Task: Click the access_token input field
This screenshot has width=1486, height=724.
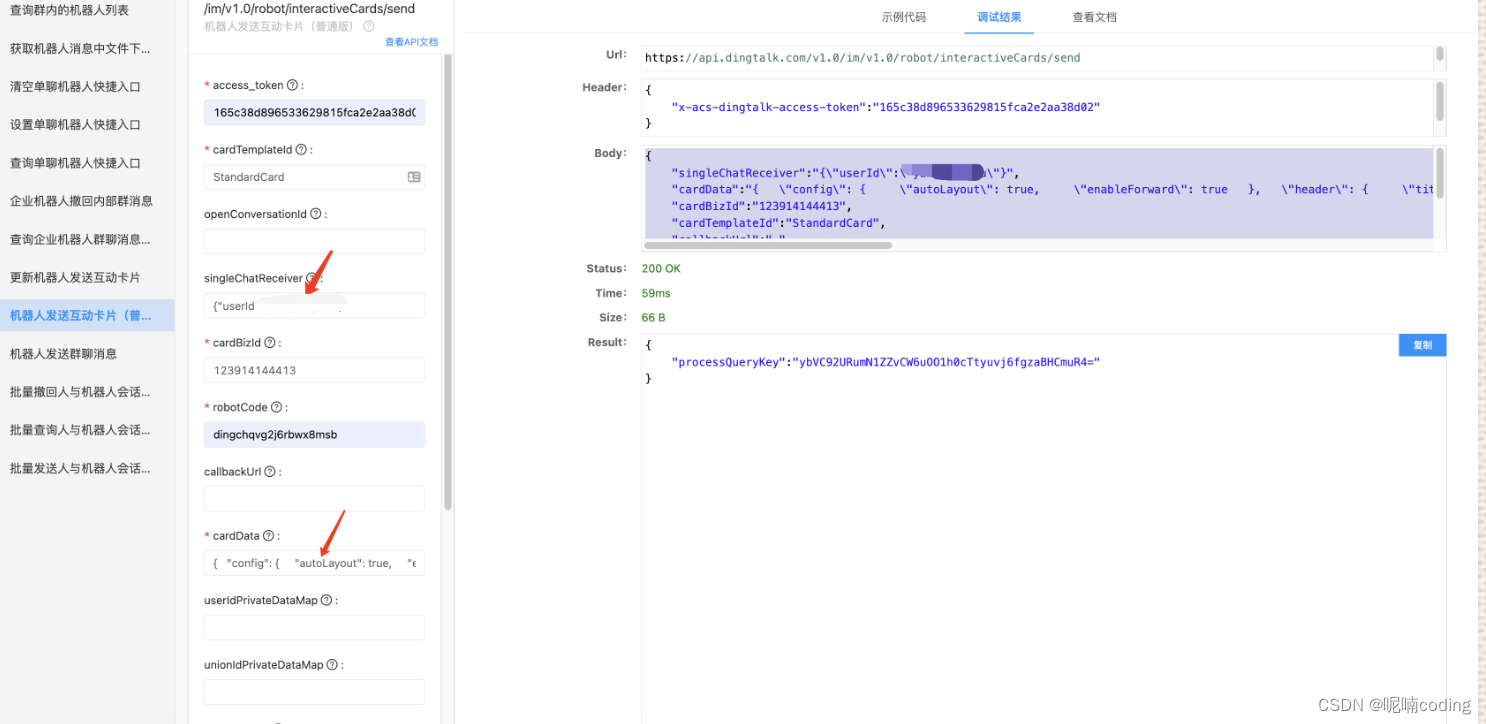Action: point(315,113)
